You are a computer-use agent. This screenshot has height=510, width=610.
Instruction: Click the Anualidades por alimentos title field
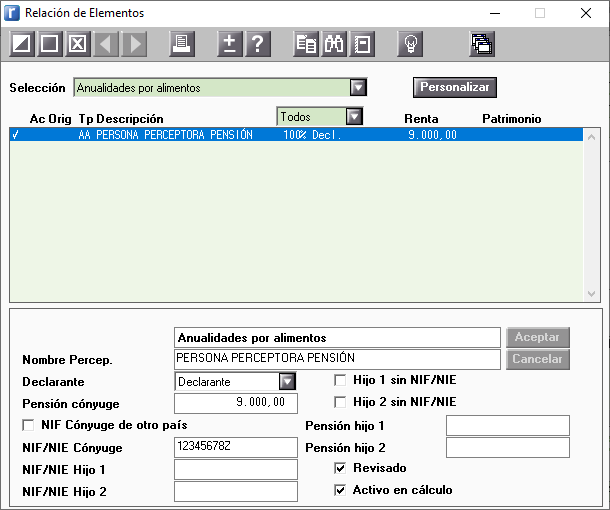point(337,337)
